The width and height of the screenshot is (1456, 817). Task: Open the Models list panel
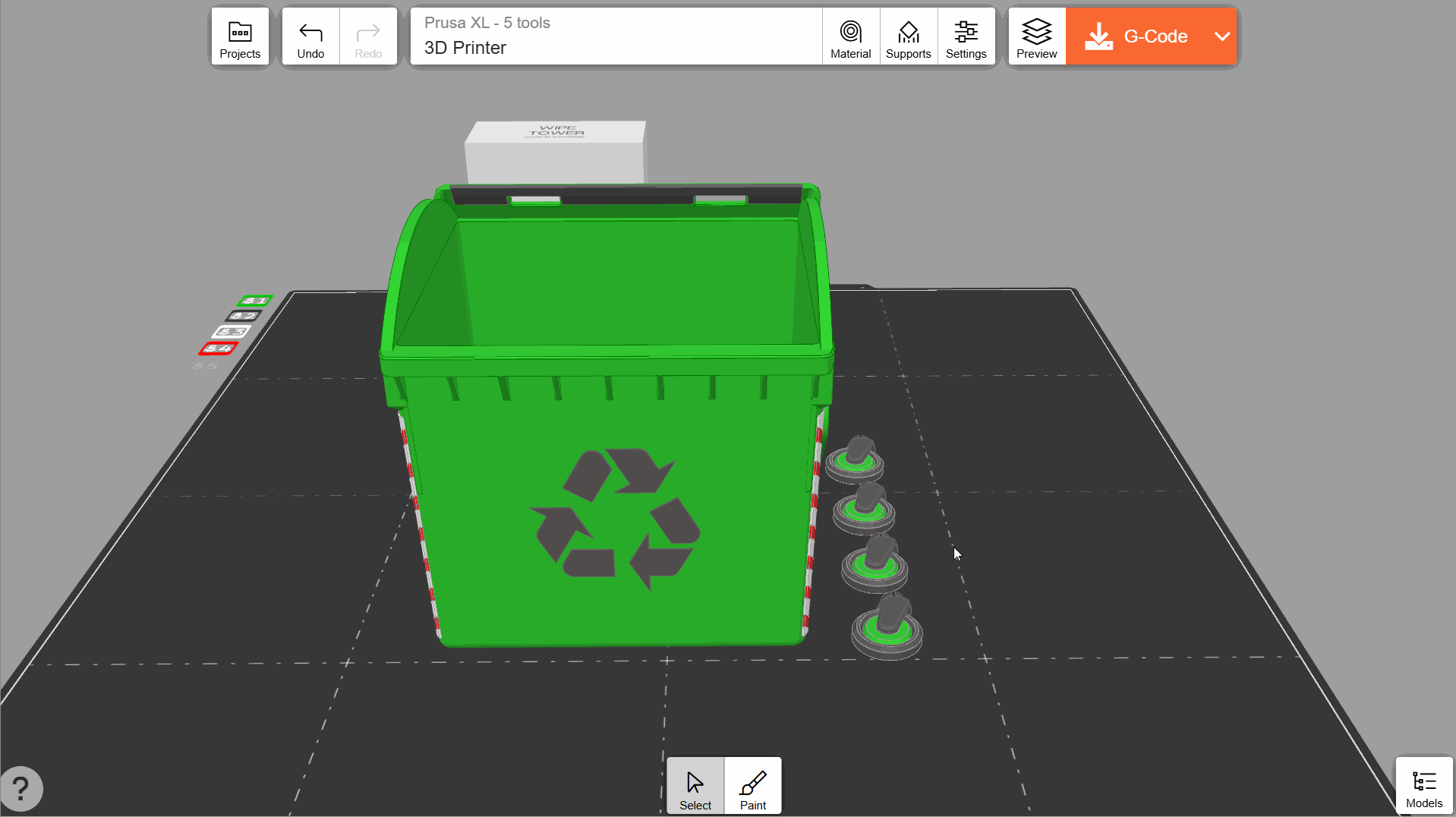pos(1423,787)
